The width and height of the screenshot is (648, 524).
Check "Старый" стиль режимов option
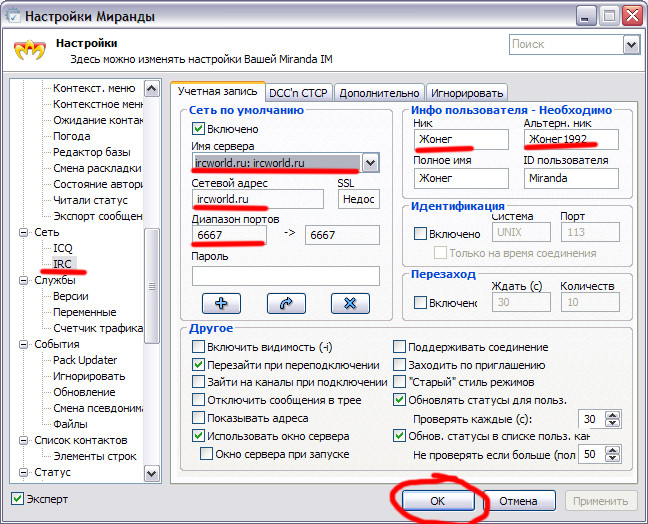click(x=399, y=382)
